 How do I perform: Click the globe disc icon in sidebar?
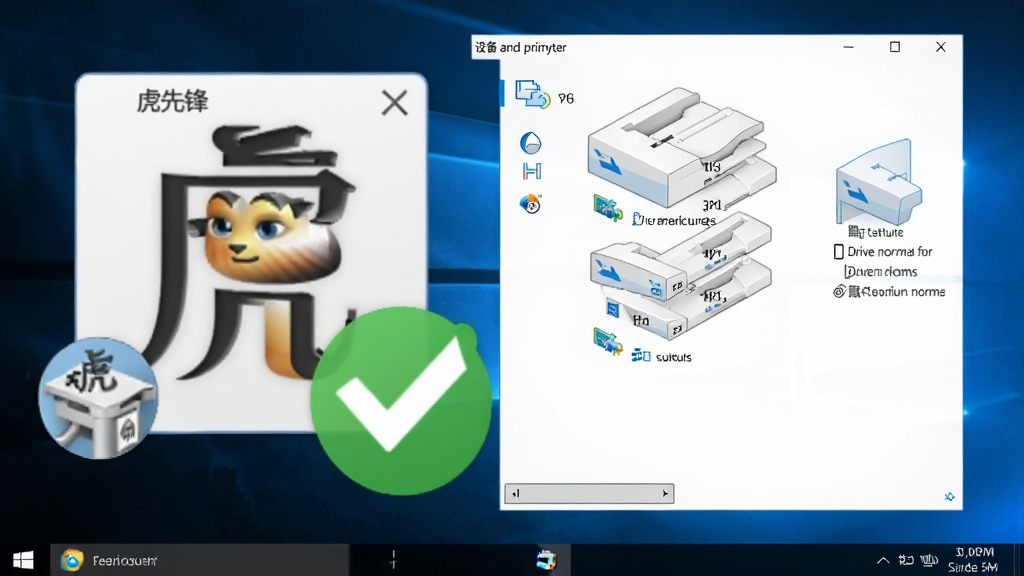pyautogui.click(x=530, y=204)
